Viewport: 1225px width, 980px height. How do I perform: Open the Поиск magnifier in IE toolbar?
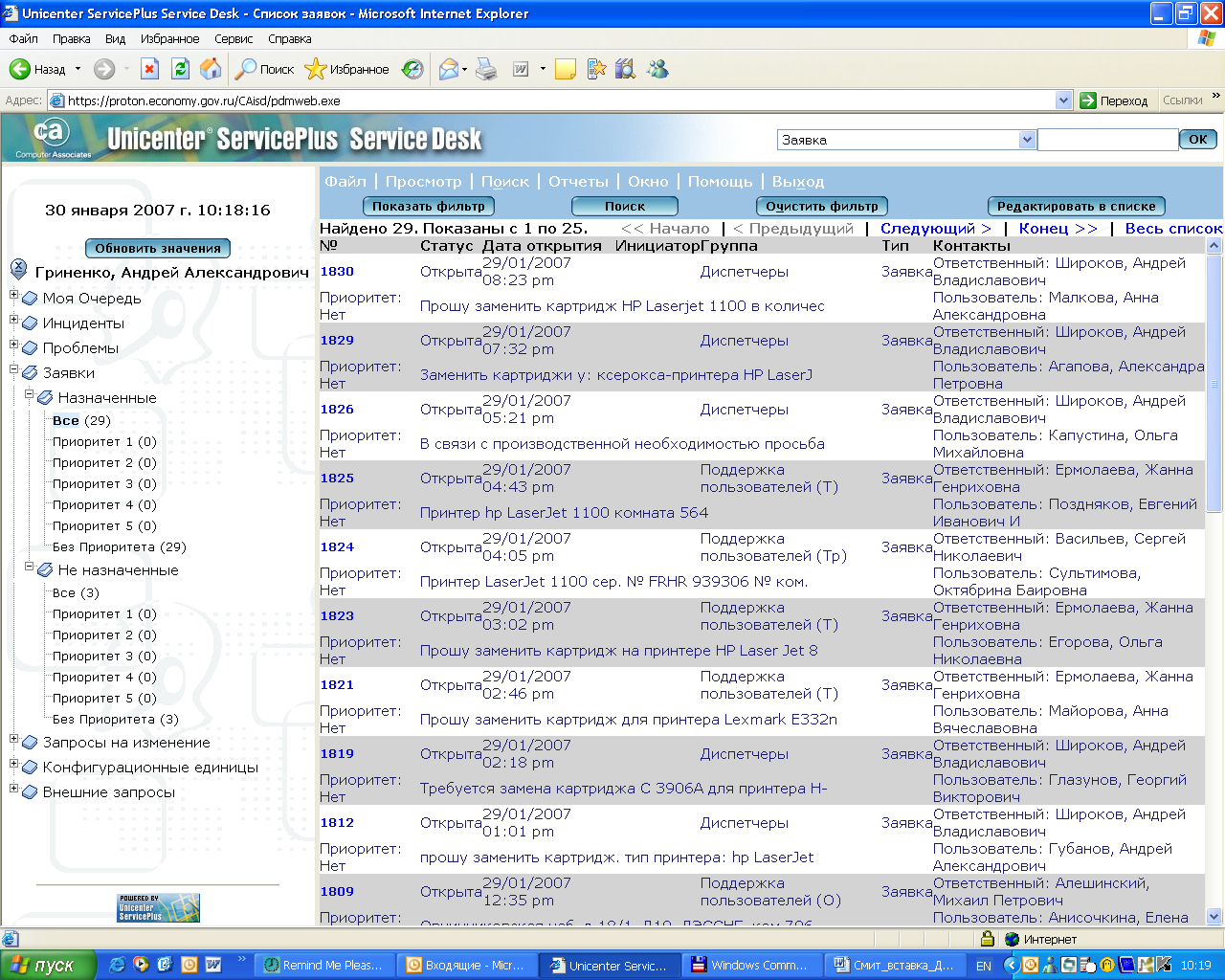[266, 69]
